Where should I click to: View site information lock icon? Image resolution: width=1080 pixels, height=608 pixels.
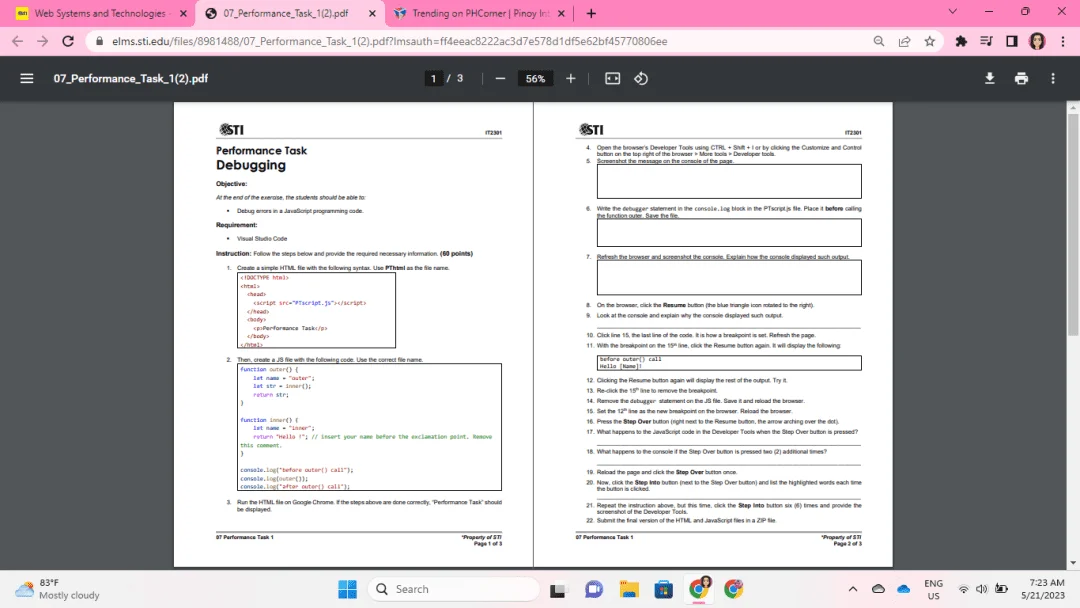pos(99,41)
